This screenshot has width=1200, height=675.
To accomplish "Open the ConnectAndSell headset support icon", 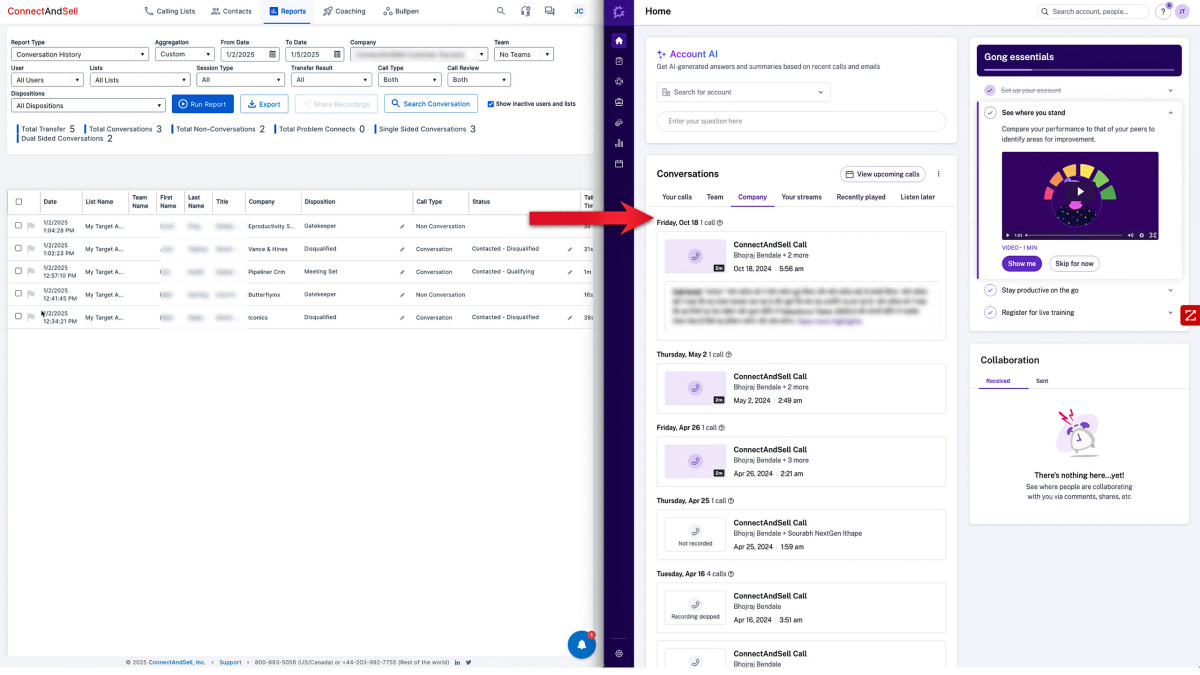I will click(526, 11).
